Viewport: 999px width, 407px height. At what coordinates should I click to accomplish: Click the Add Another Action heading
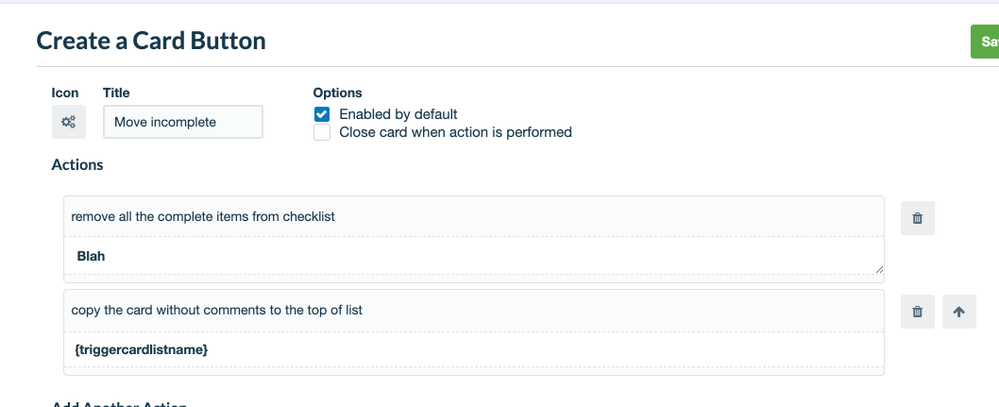click(x=119, y=404)
